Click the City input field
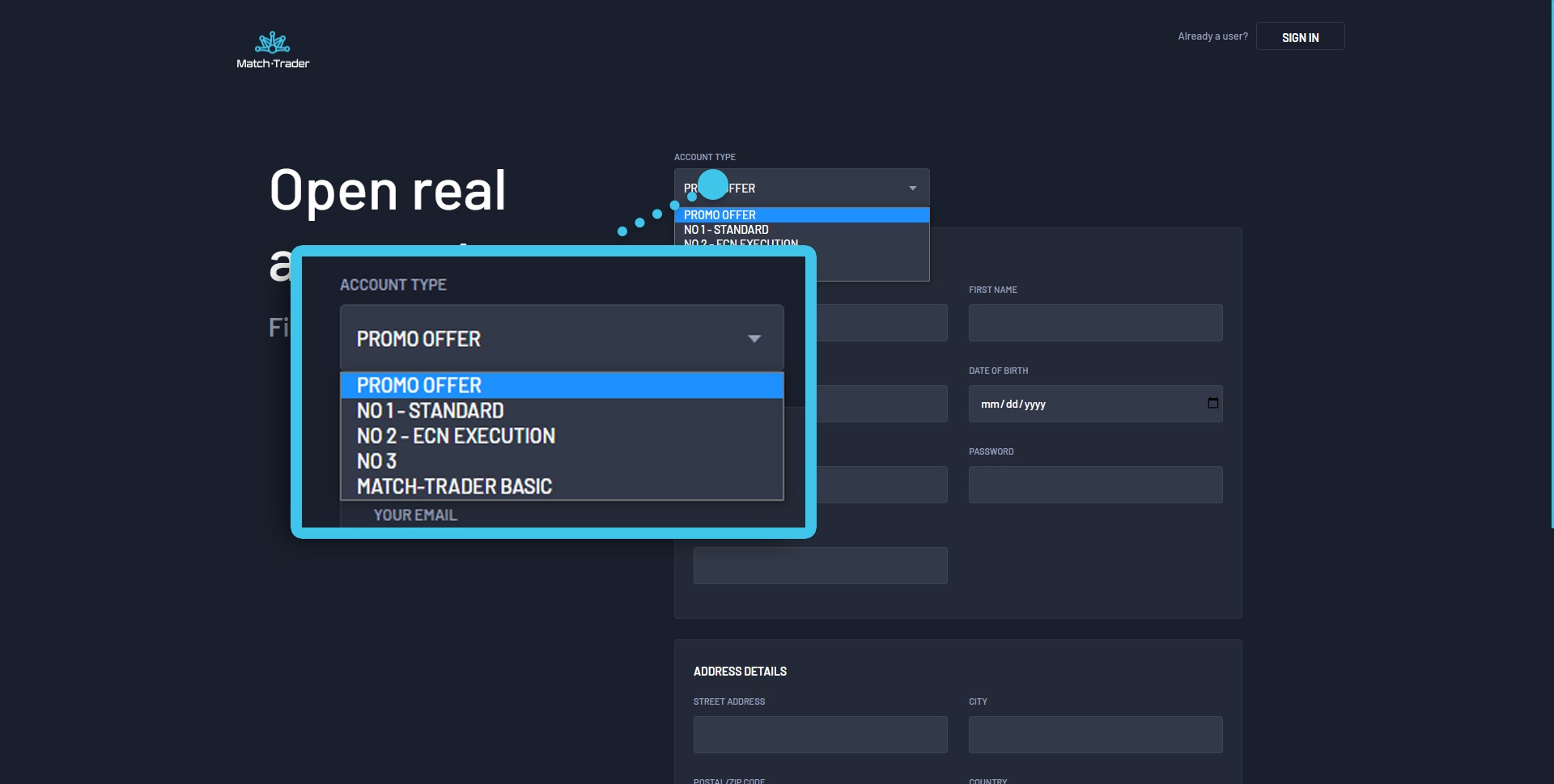The image size is (1554, 784). pos(1094,735)
